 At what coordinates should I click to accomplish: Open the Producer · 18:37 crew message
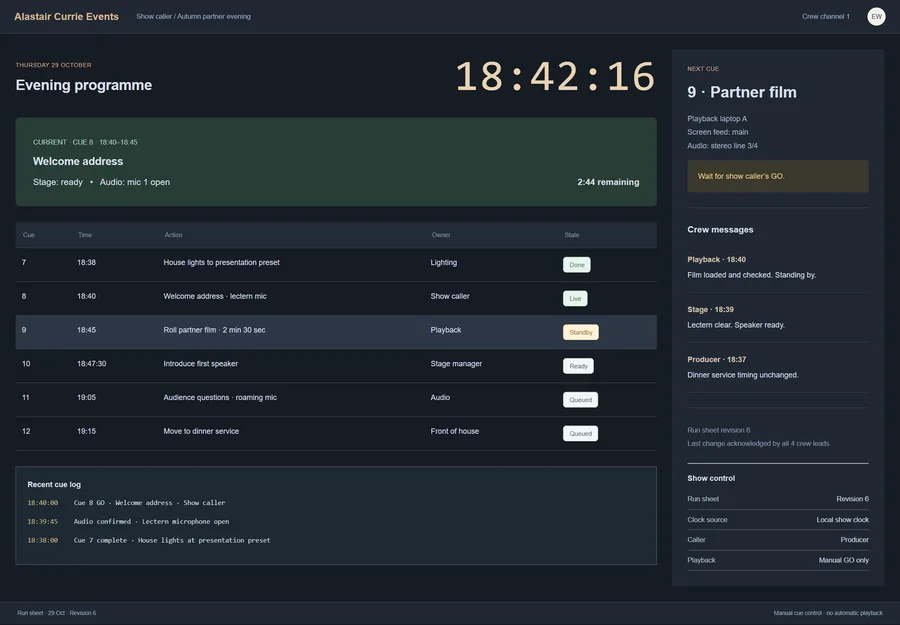778,367
